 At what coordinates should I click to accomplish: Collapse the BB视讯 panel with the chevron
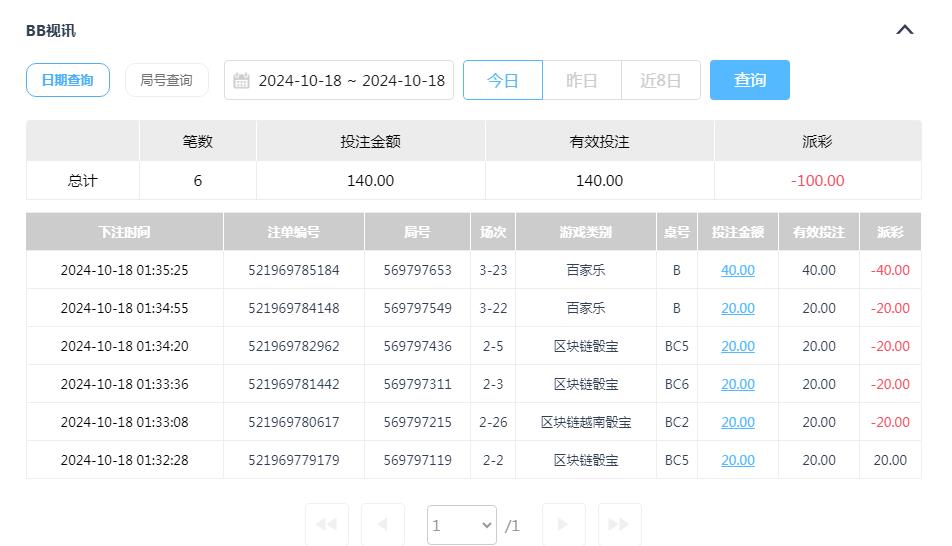pos(904,30)
